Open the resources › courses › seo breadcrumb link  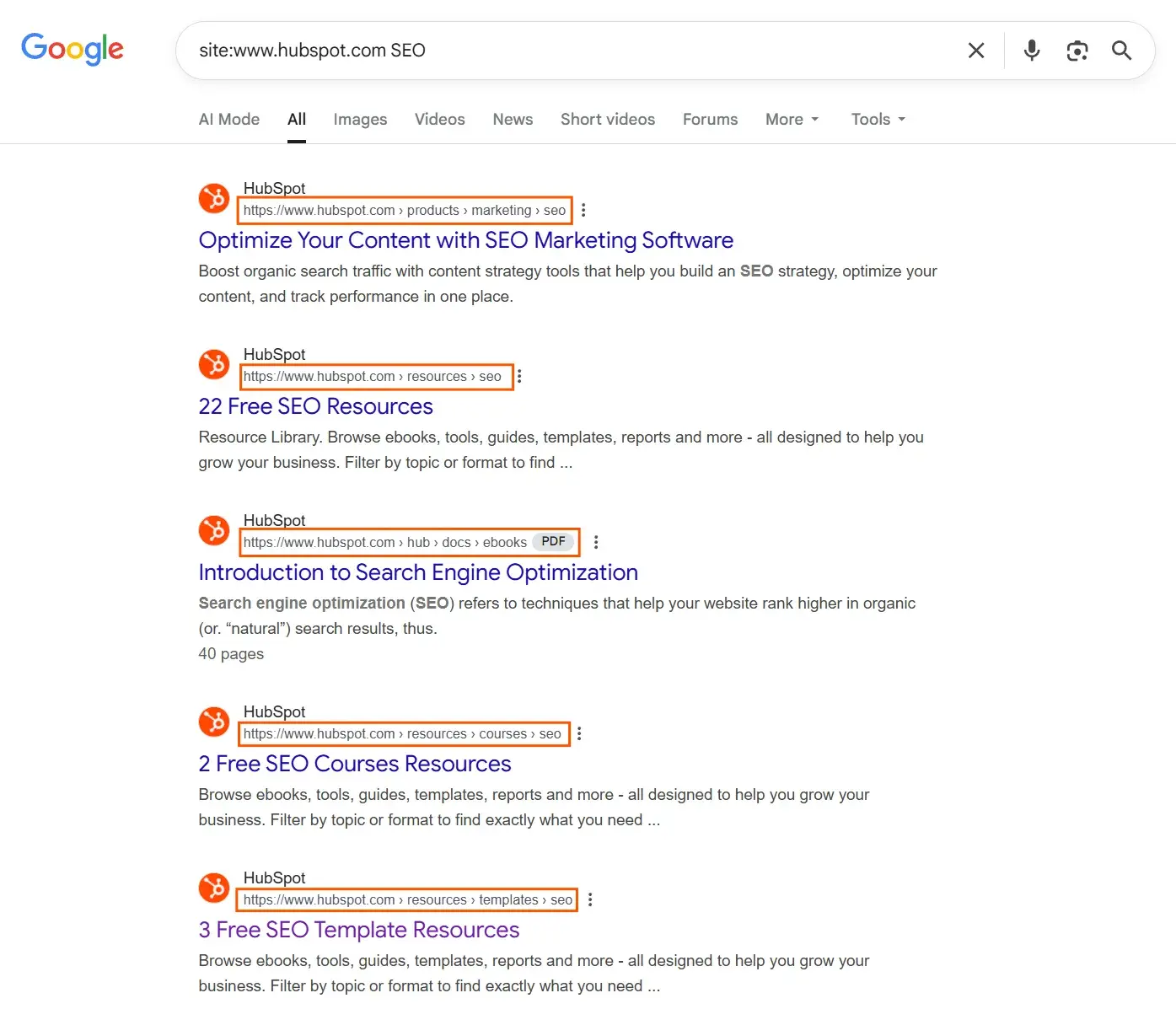tap(401, 733)
